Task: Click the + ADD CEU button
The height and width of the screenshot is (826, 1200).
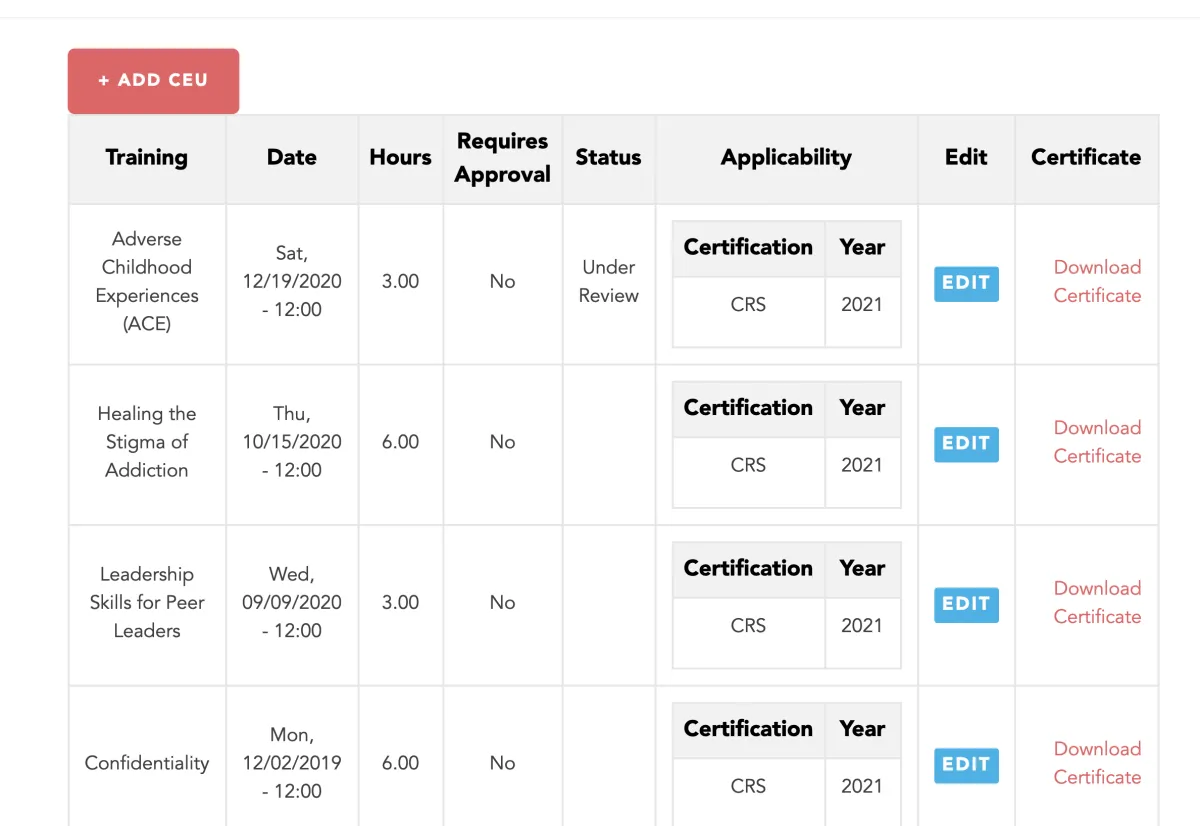Action: click(x=153, y=81)
